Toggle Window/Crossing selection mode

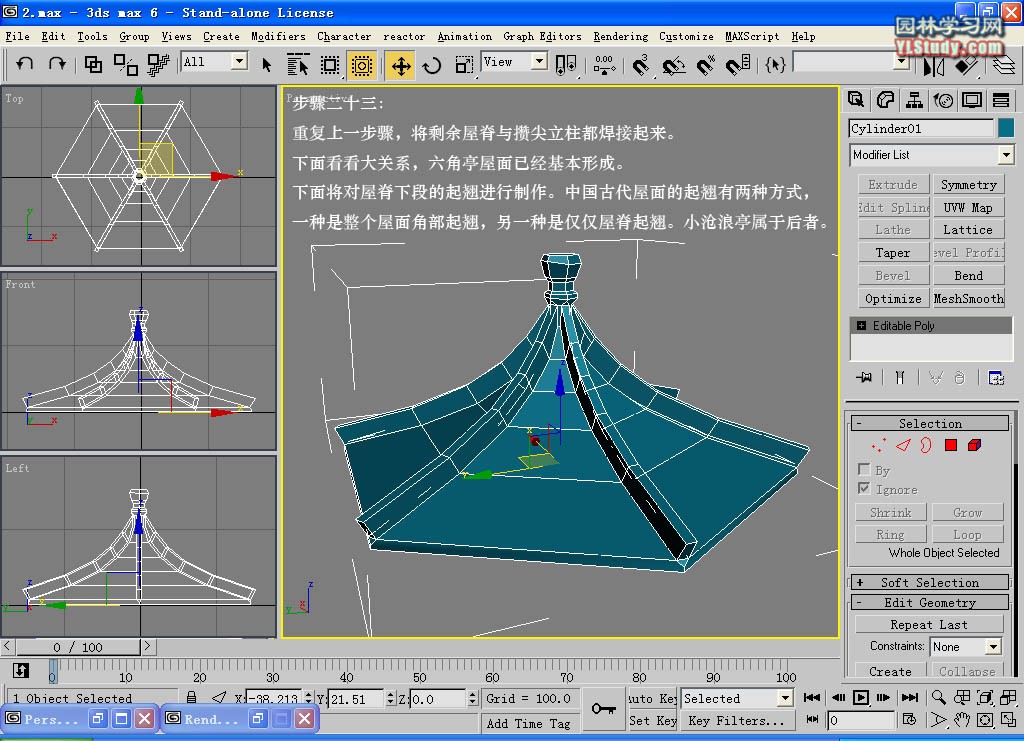[x=361, y=65]
